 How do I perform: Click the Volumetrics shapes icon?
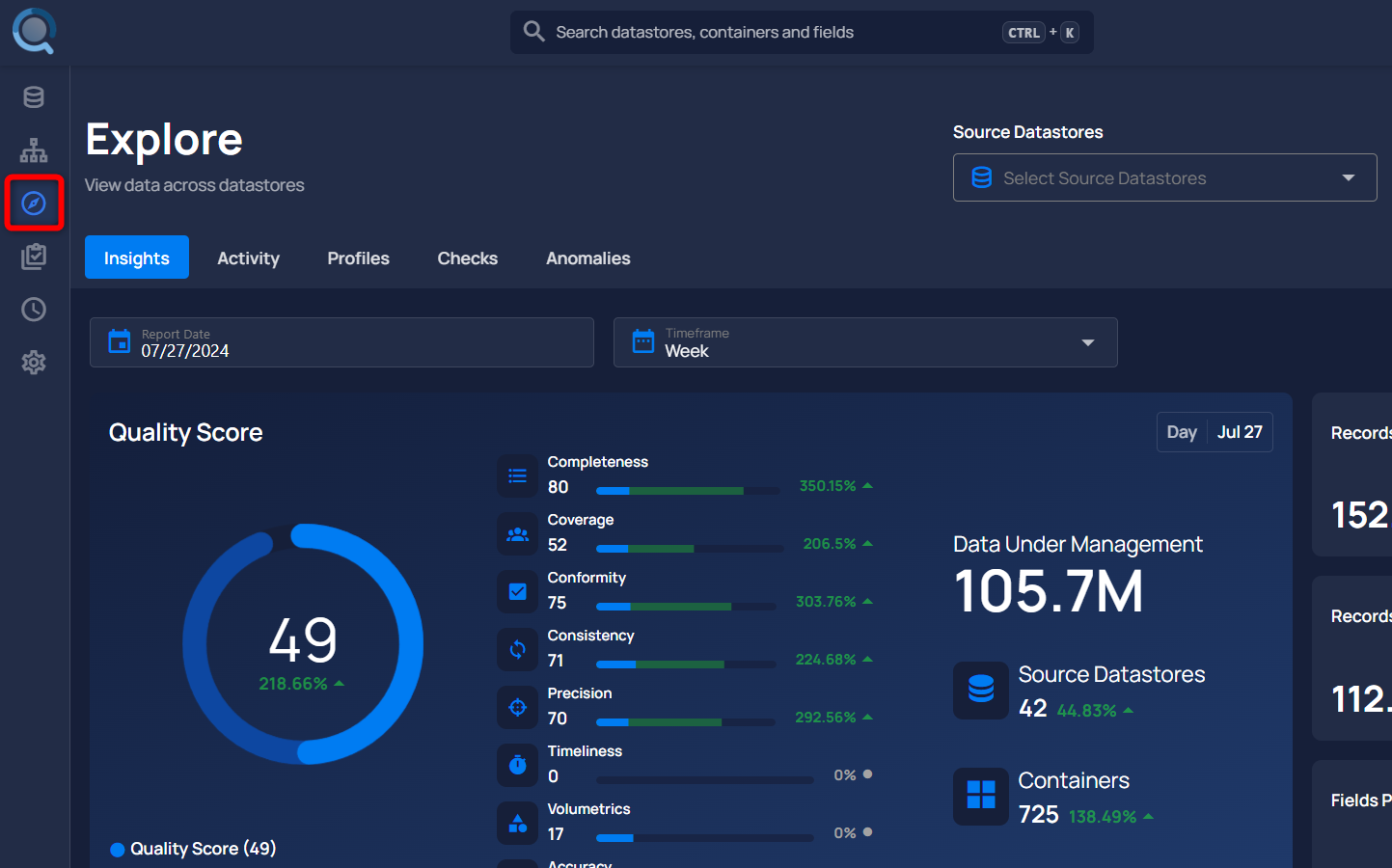518,823
